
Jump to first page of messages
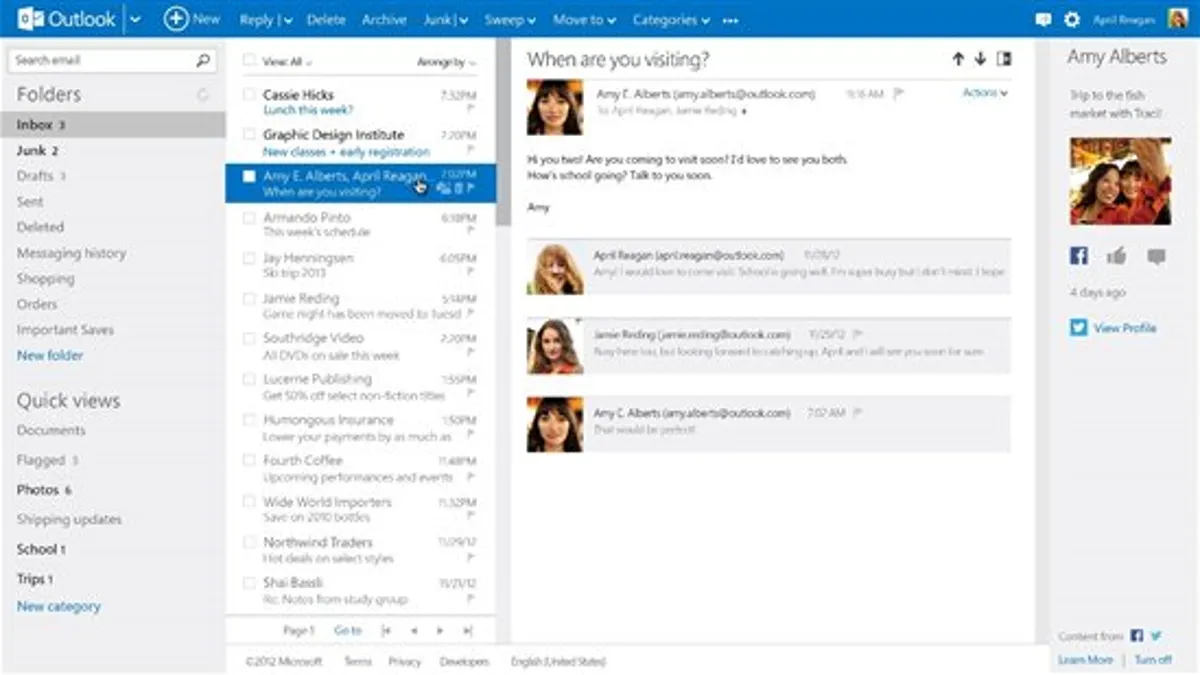click(x=387, y=631)
